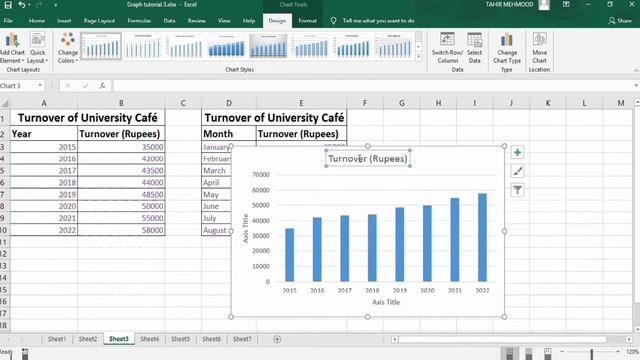
Task: Expand Chart Styles gallery more arrow
Action: [418, 57]
